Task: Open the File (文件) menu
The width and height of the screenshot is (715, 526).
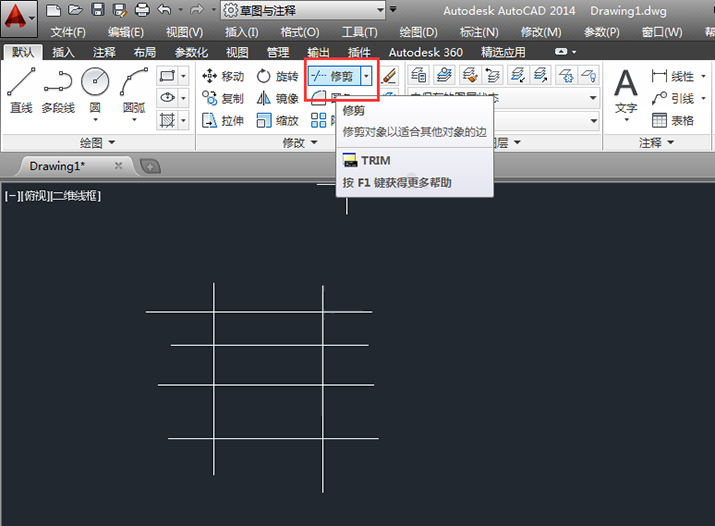Action: coord(68,32)
